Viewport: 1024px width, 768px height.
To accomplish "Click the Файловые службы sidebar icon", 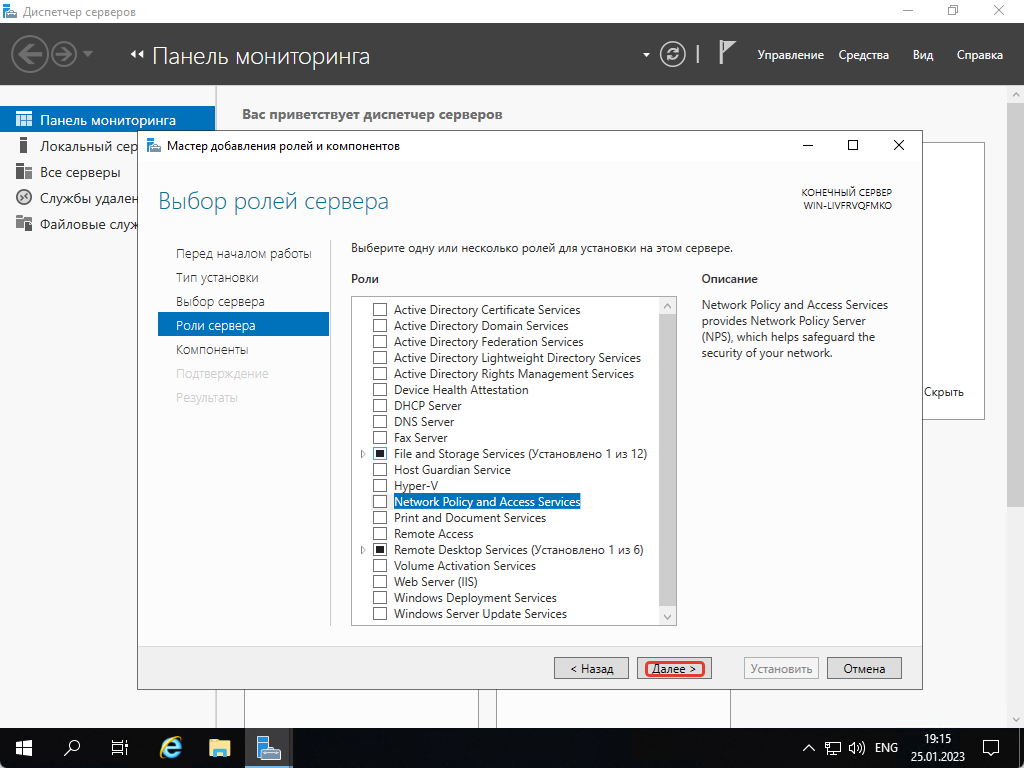I will click(24, 223).
